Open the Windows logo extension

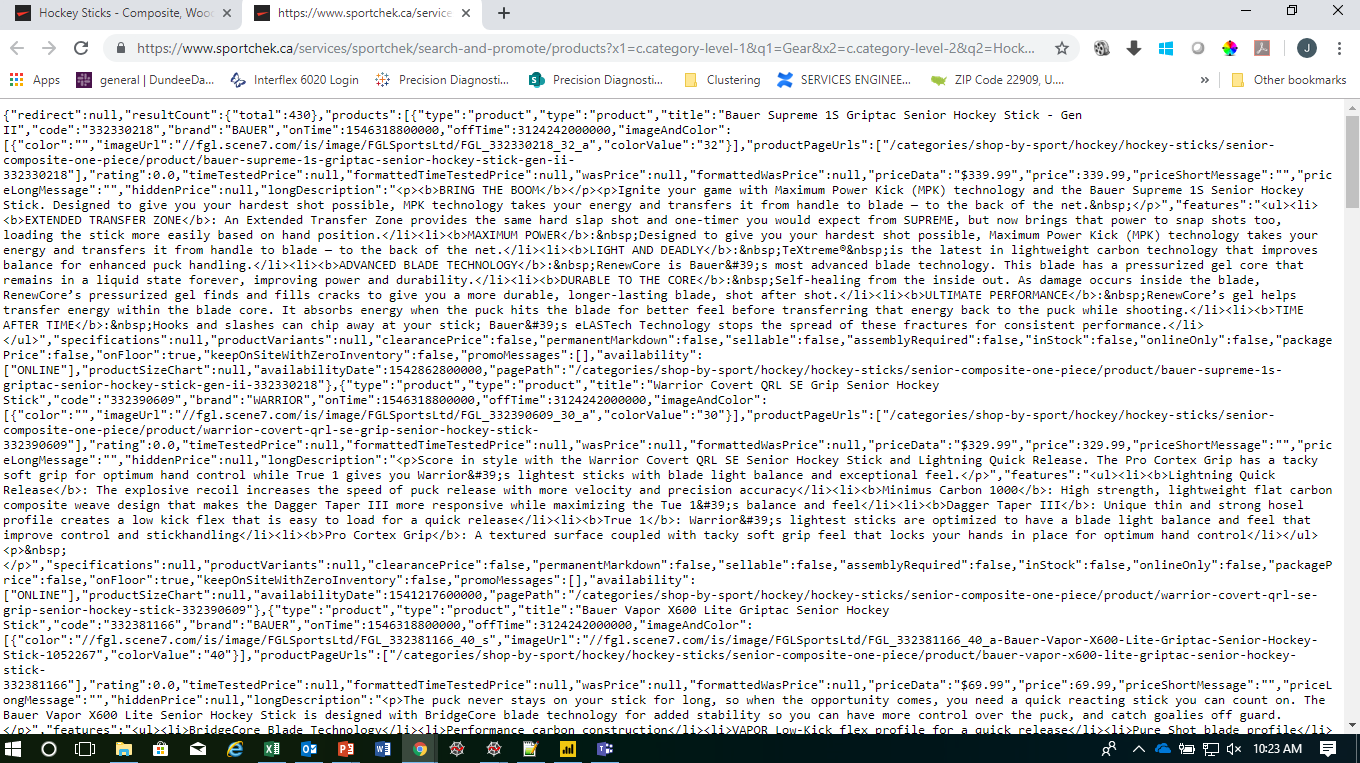pyautogui.click(x=1165, y=48)
